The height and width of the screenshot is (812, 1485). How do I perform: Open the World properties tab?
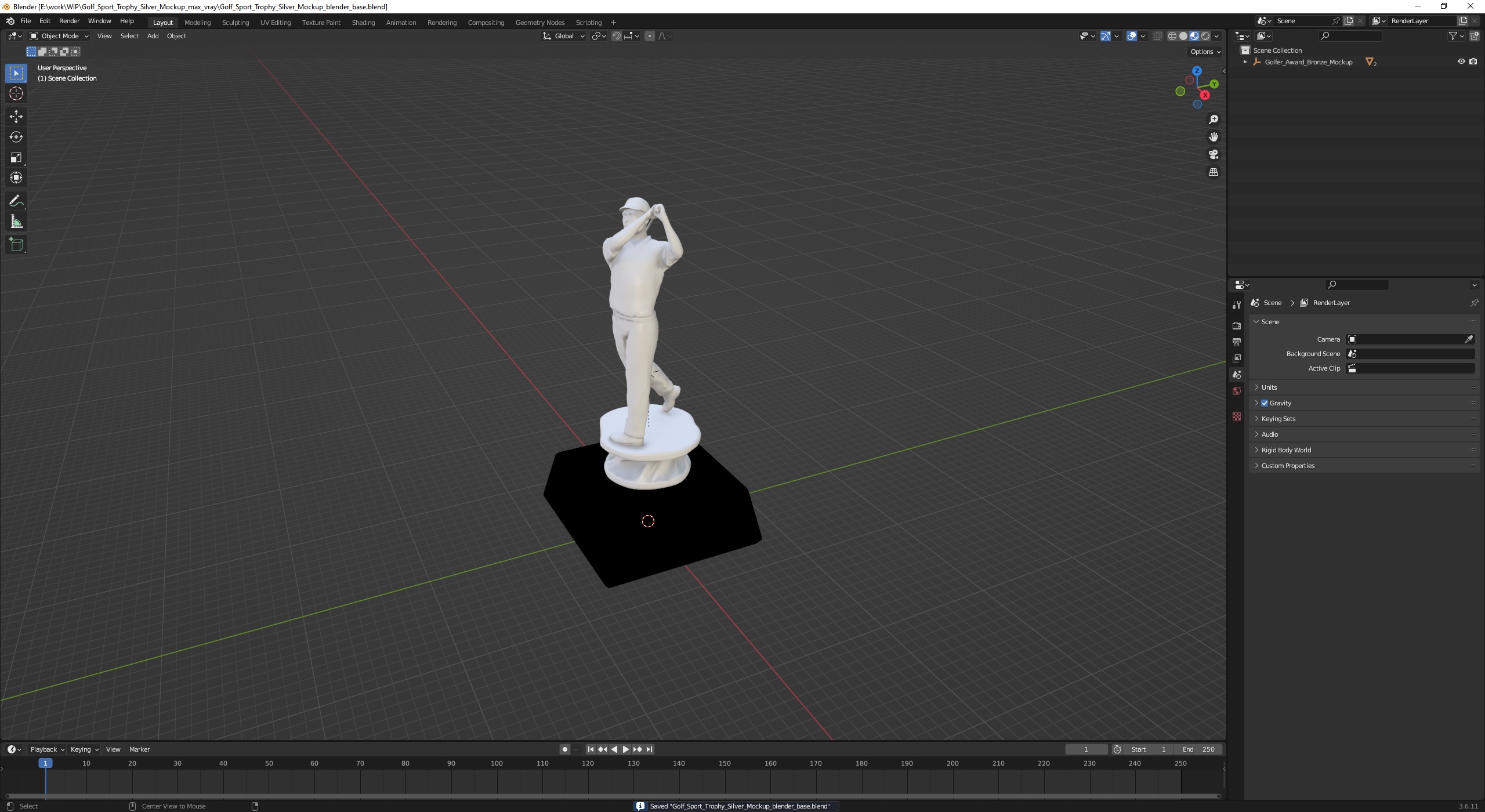(1236, 391)
